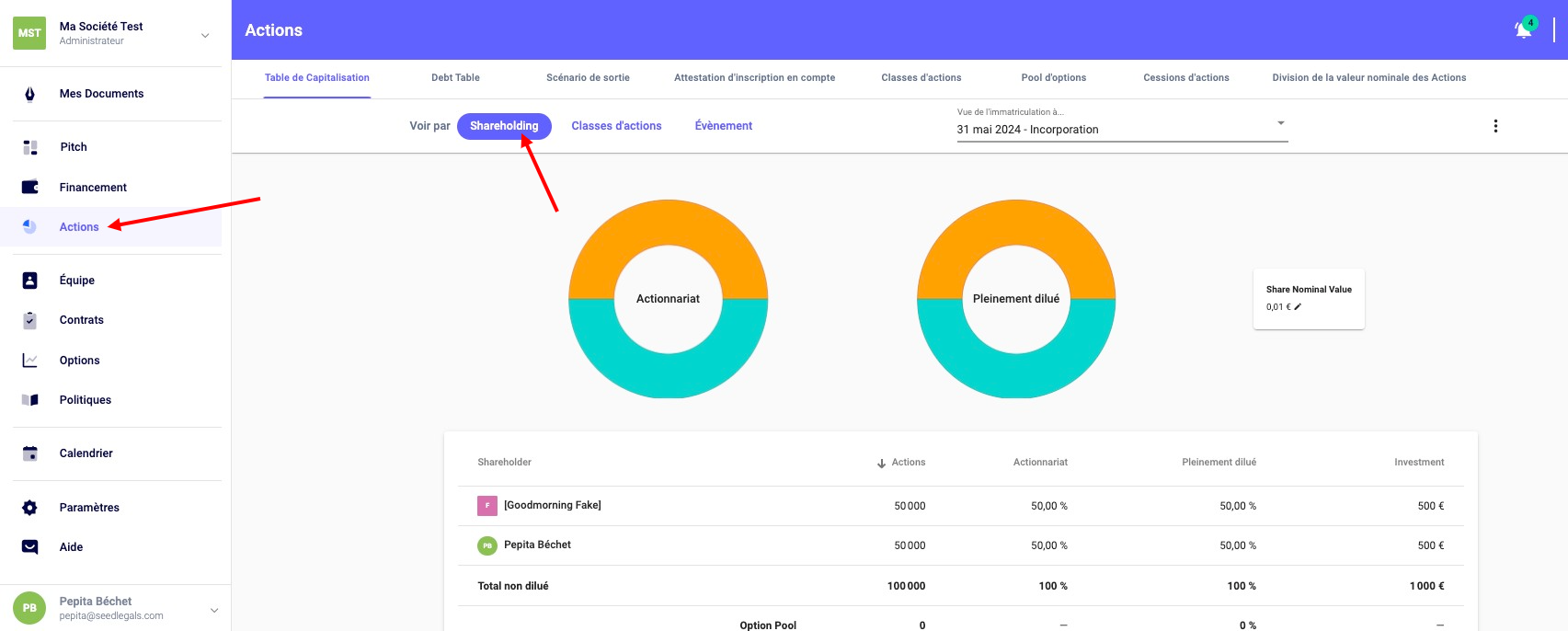
Task: Click the Contrats clipboard icon
Action: [29, 320]
